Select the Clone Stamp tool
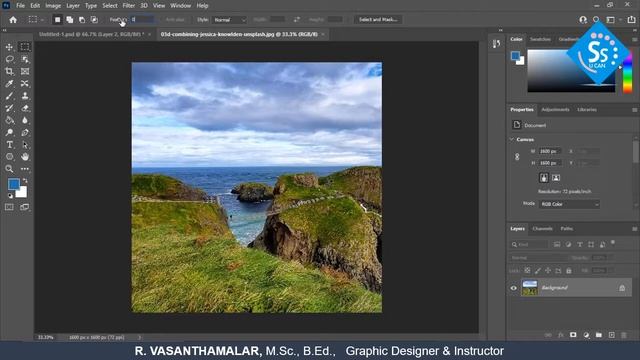Viewport: 640px width, 360px height. [25, 96]
